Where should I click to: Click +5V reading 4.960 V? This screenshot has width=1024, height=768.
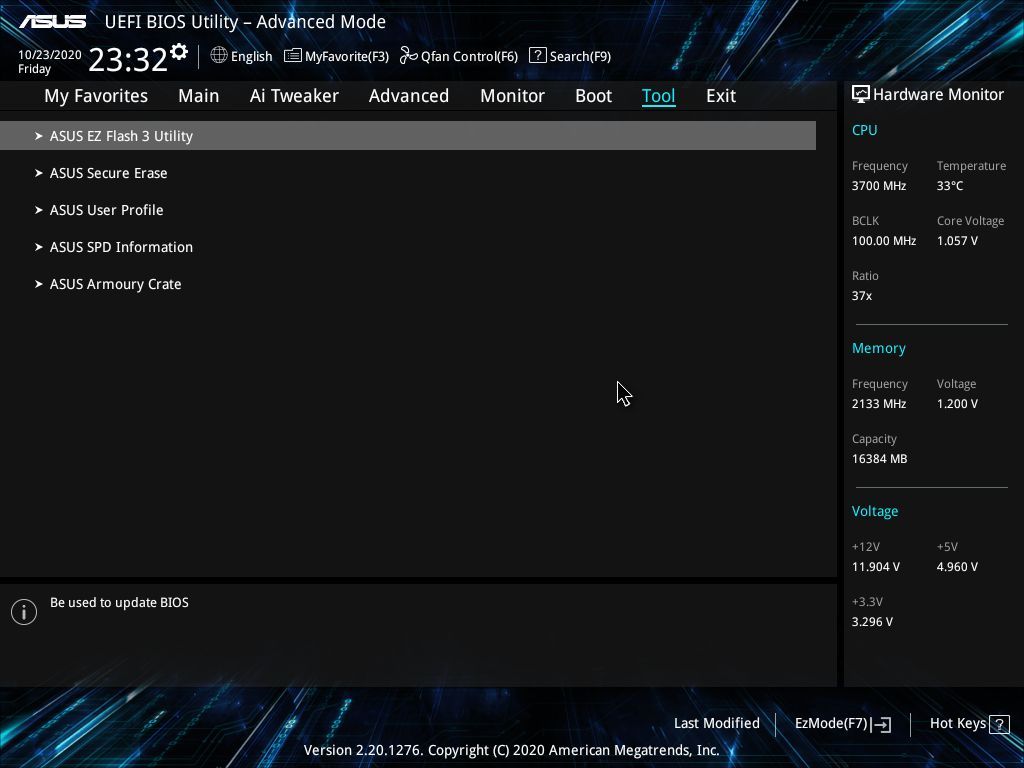coord(957,567)
